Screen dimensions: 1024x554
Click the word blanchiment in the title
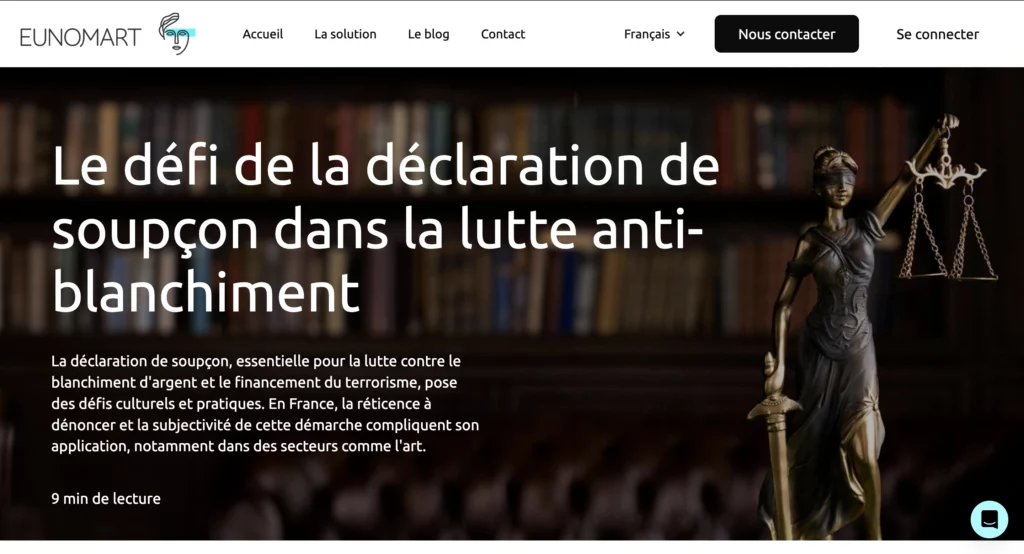pyautogui.click(x=206, y=291)
